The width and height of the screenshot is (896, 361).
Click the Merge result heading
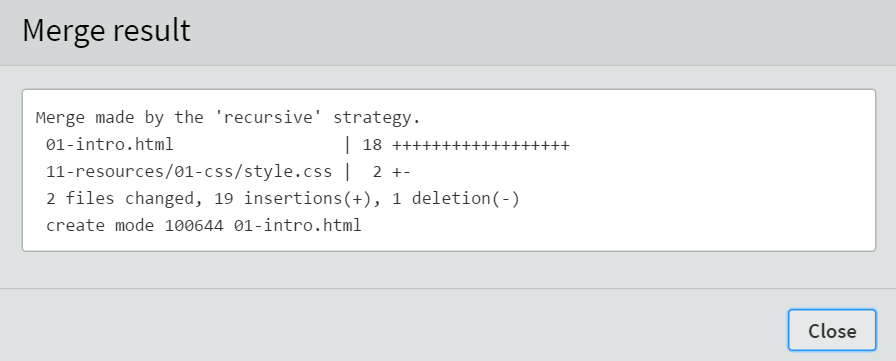coord(106,30)
